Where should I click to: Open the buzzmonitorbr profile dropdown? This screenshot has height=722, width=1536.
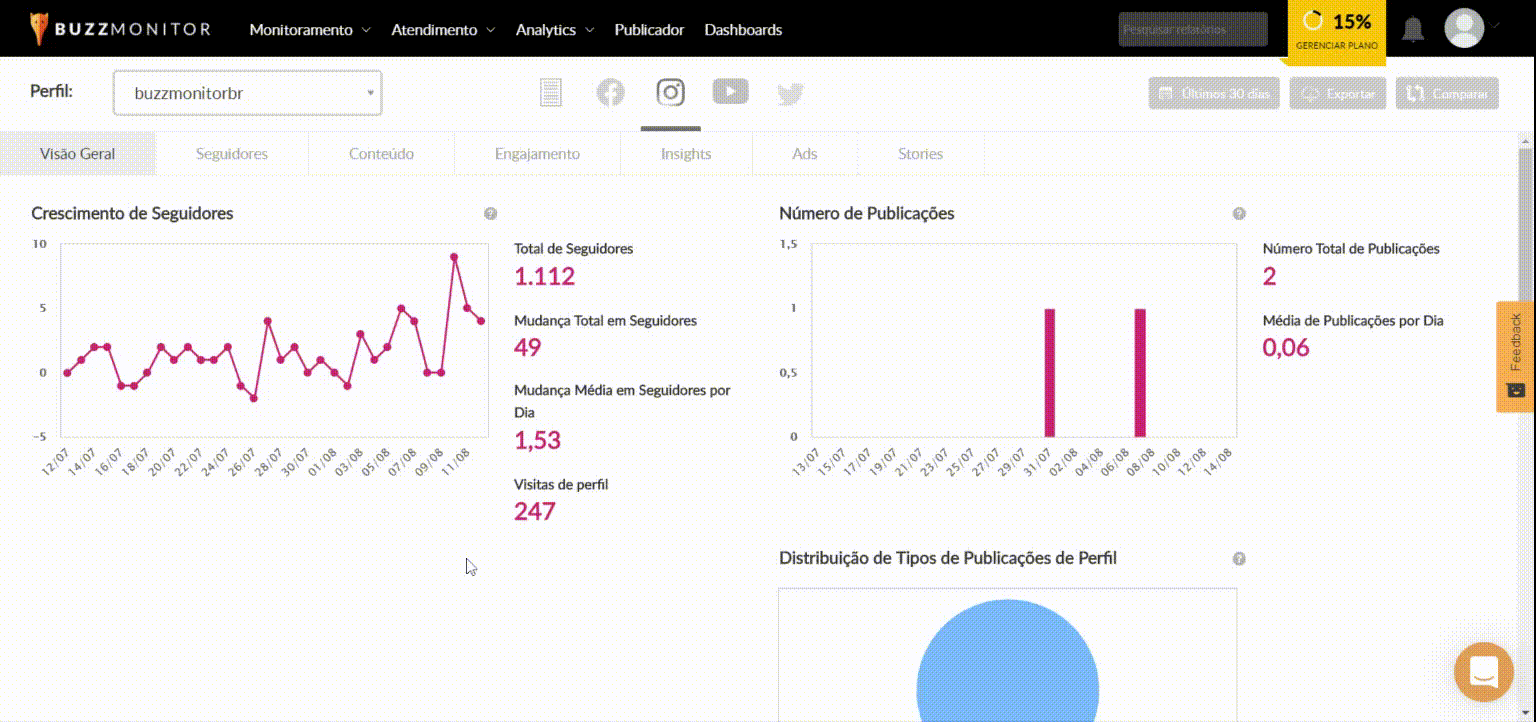(247, 93)
